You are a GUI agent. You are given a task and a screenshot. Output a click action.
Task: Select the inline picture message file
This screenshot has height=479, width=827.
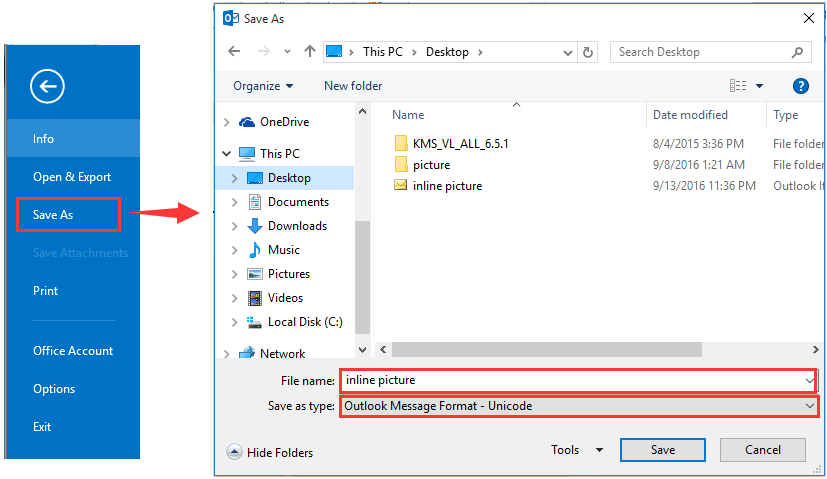click(447, 186)
